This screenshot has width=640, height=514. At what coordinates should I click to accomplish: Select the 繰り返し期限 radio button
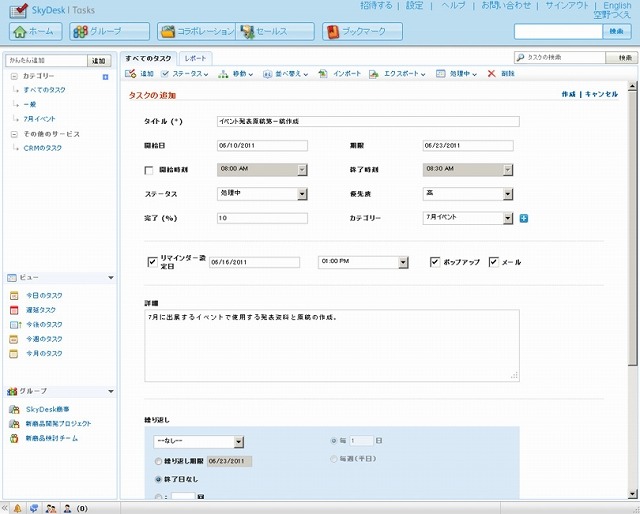tap(158, 461)
